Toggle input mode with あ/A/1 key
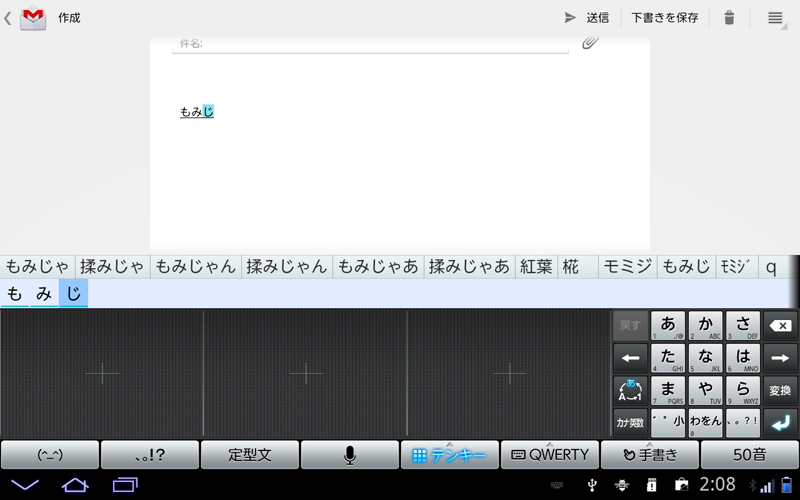 pos(630,390)
